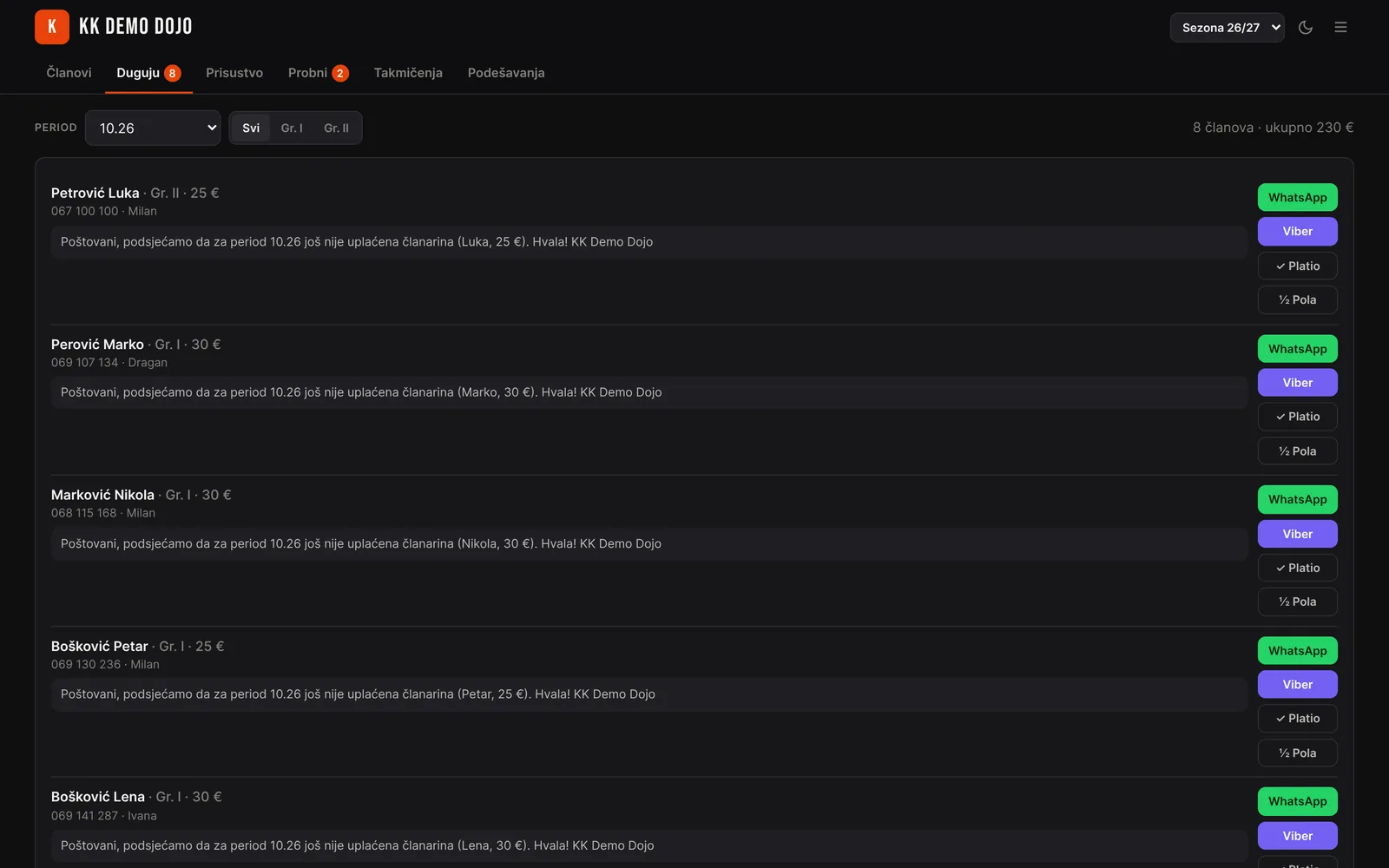Mark half payment for Marković Nikola
This screenshot has width=1389, height=868.
coord(1297,602)
